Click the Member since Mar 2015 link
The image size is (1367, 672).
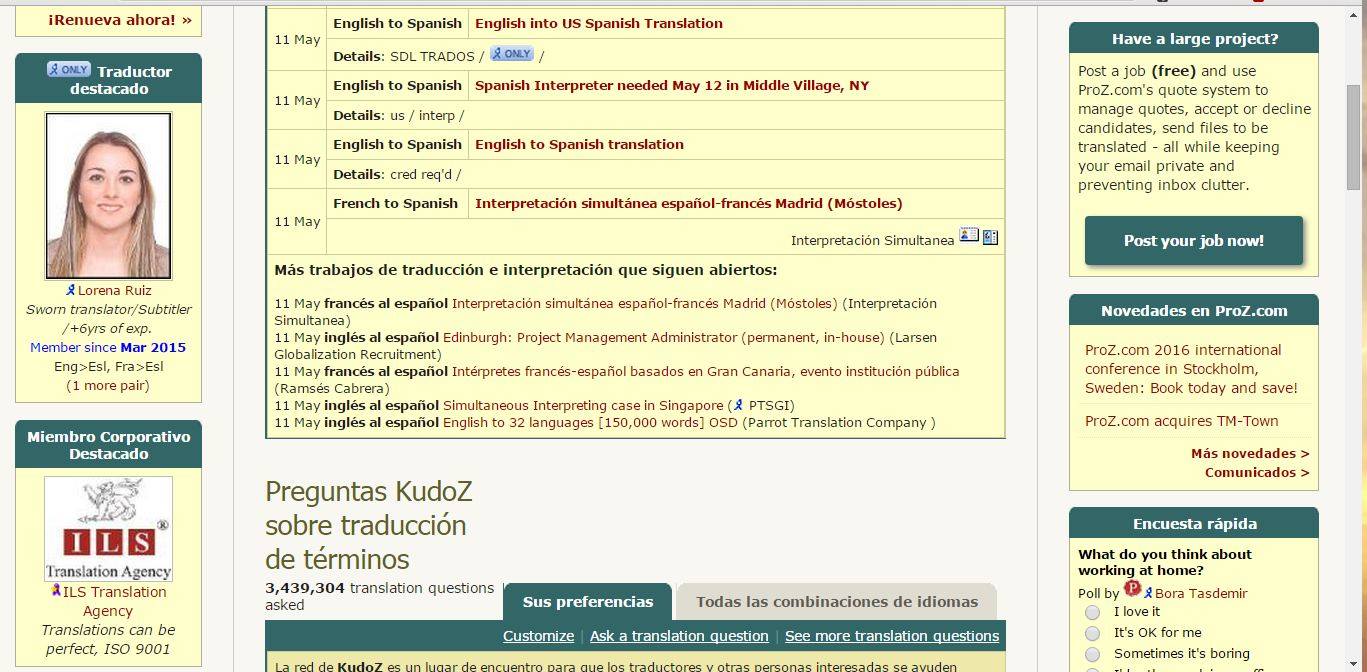[108, 348]
